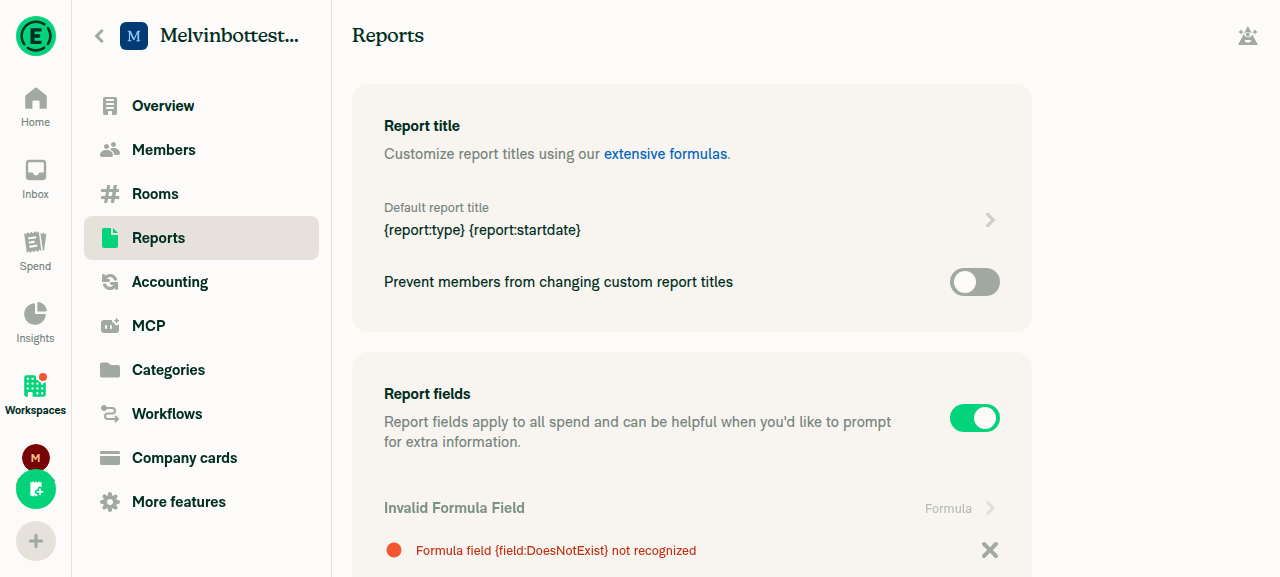This screenshot has width=1280, height=577.
Task: Expand Invalid Formula Field via chevron
Action: point(990,508)
